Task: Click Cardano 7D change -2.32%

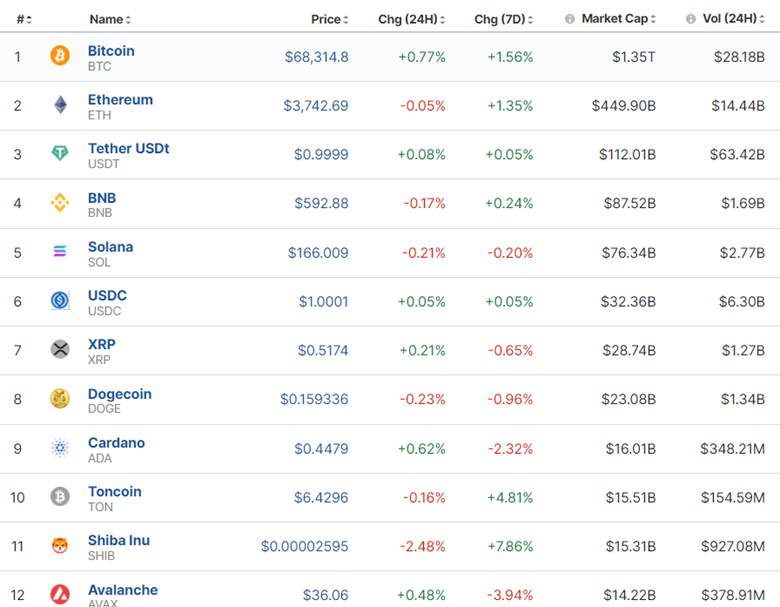Action: coord(510,449)
